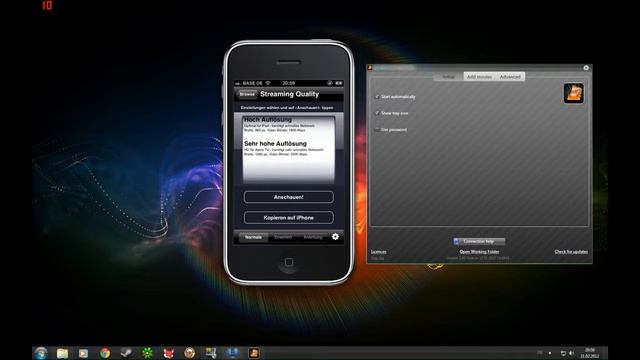Open Windows Explorer from the taskbar
640x360 pixels.
(x=62, y=353)
